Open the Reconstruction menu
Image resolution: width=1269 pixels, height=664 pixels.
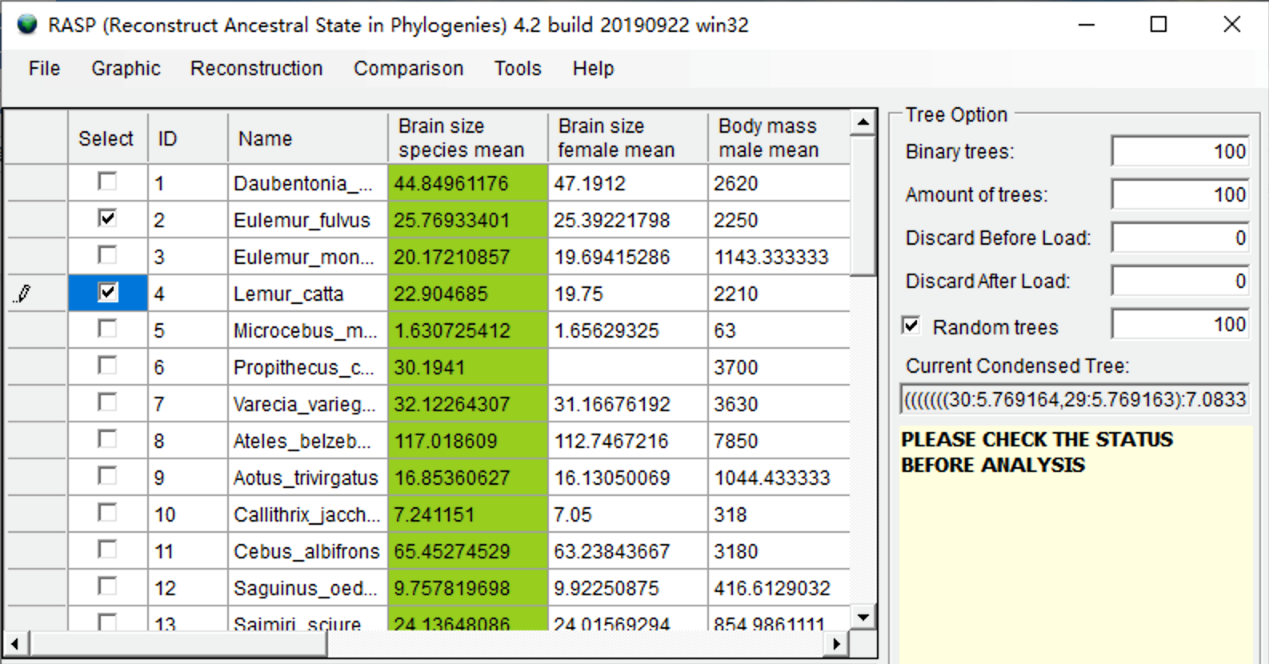coord(256,68)
